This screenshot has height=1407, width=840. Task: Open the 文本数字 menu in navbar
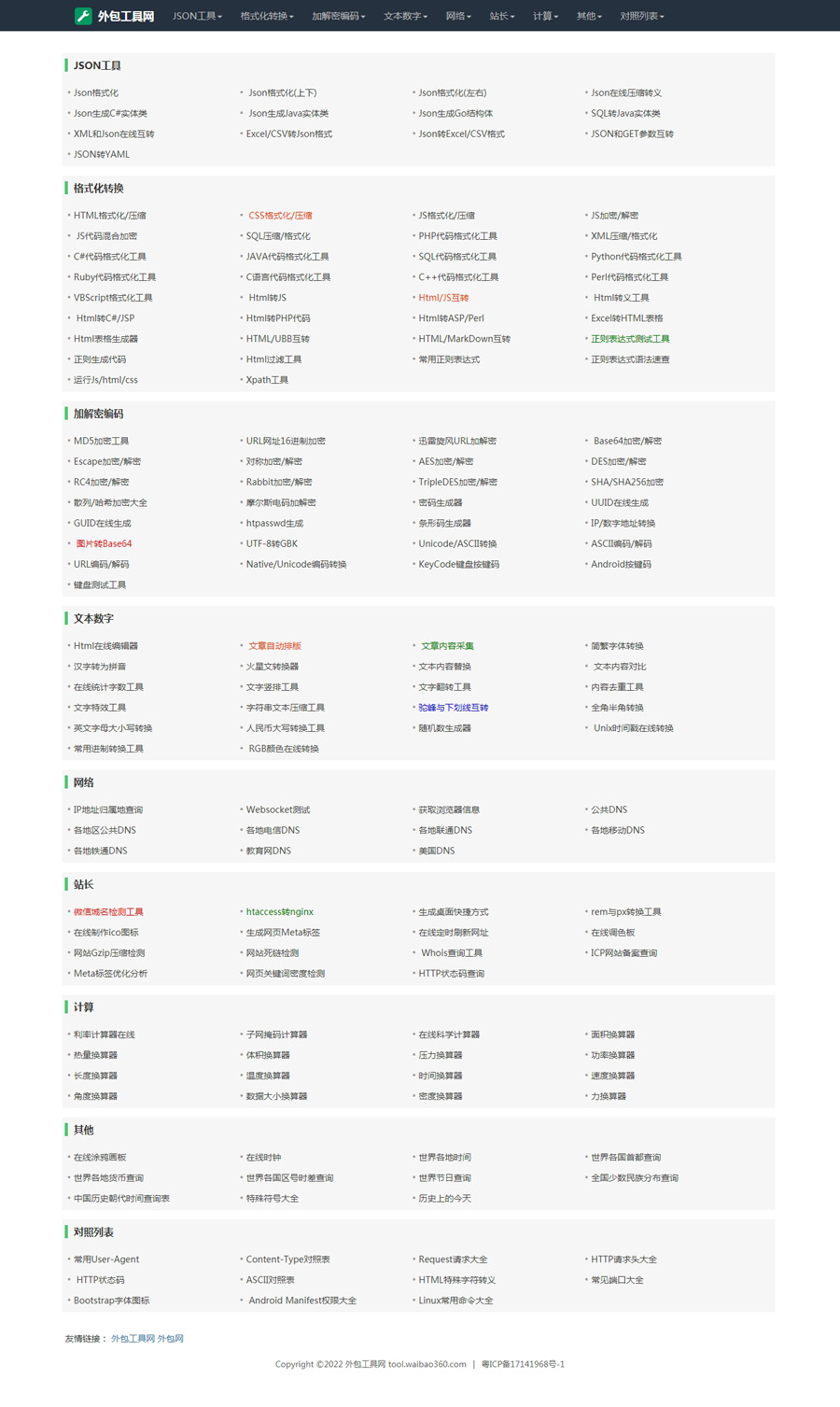(x=405, y=16)
